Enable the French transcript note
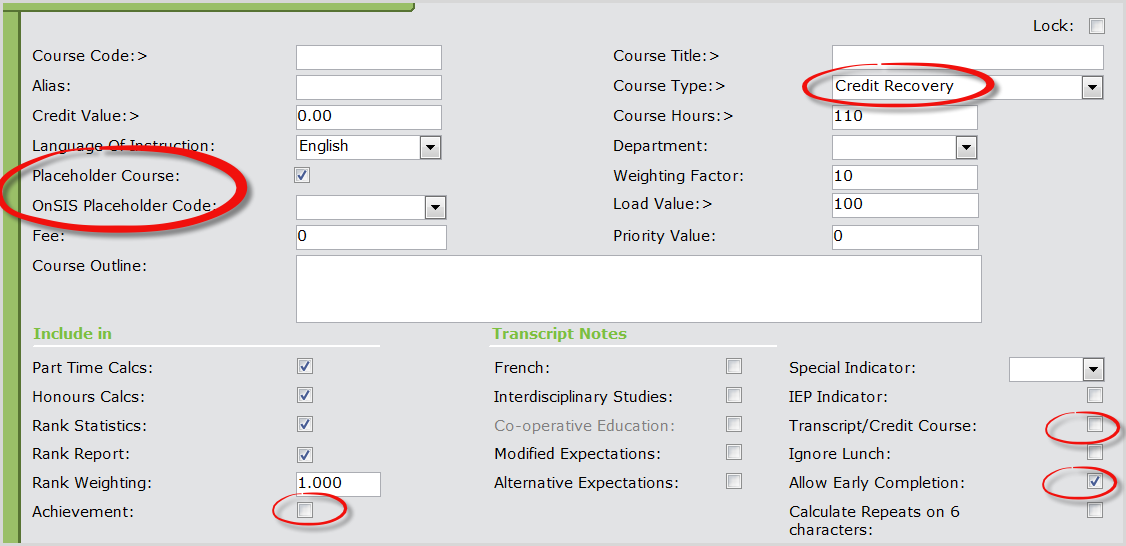Viewport: 1126px width, 546px height. click(734, 367)
